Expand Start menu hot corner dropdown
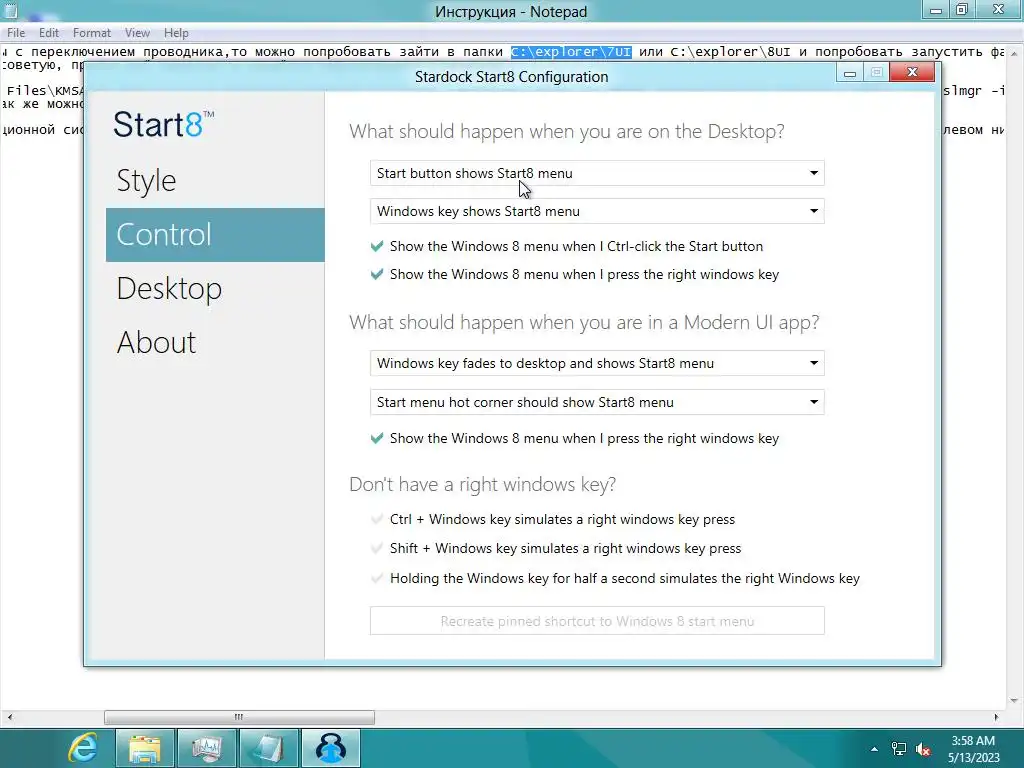This screenshot has height=768, width=1024. (597, 402)
